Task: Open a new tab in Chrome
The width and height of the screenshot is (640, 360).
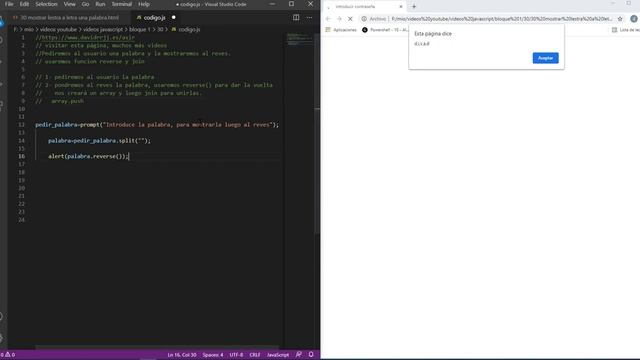Action: (413, 7)
